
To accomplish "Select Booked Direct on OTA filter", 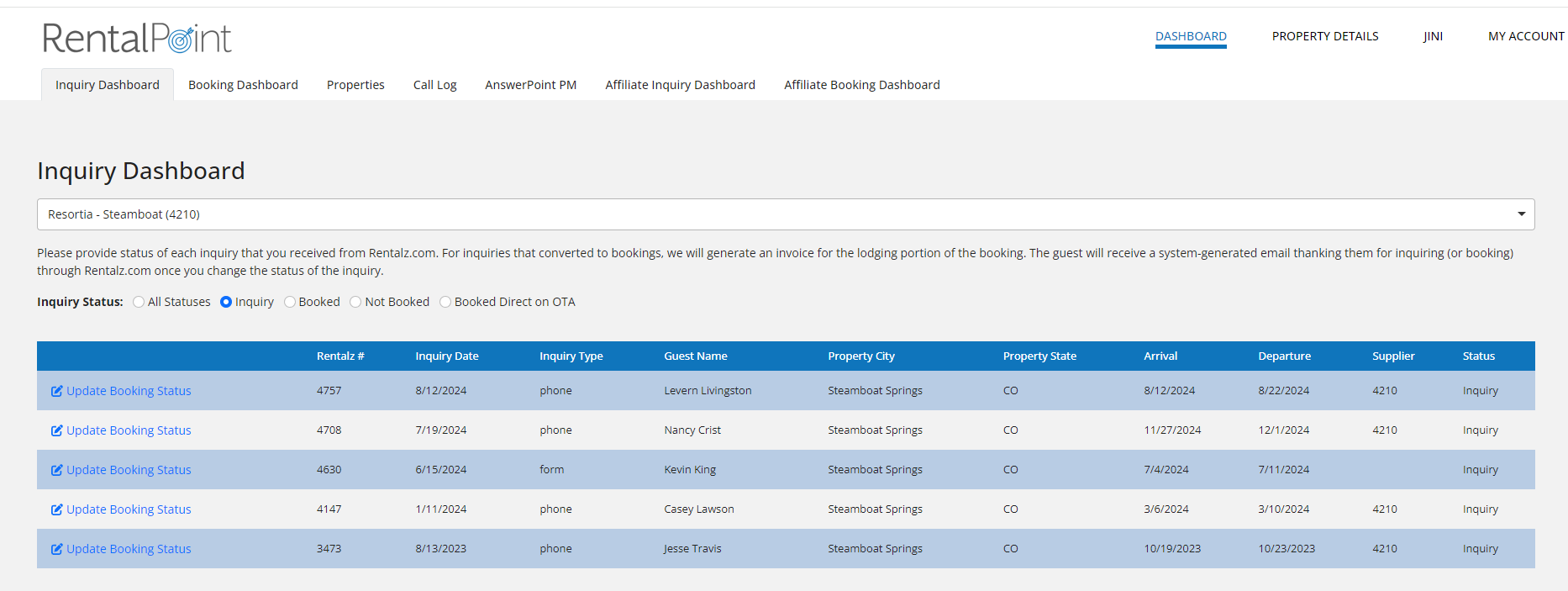I will (x=445, y=302).
